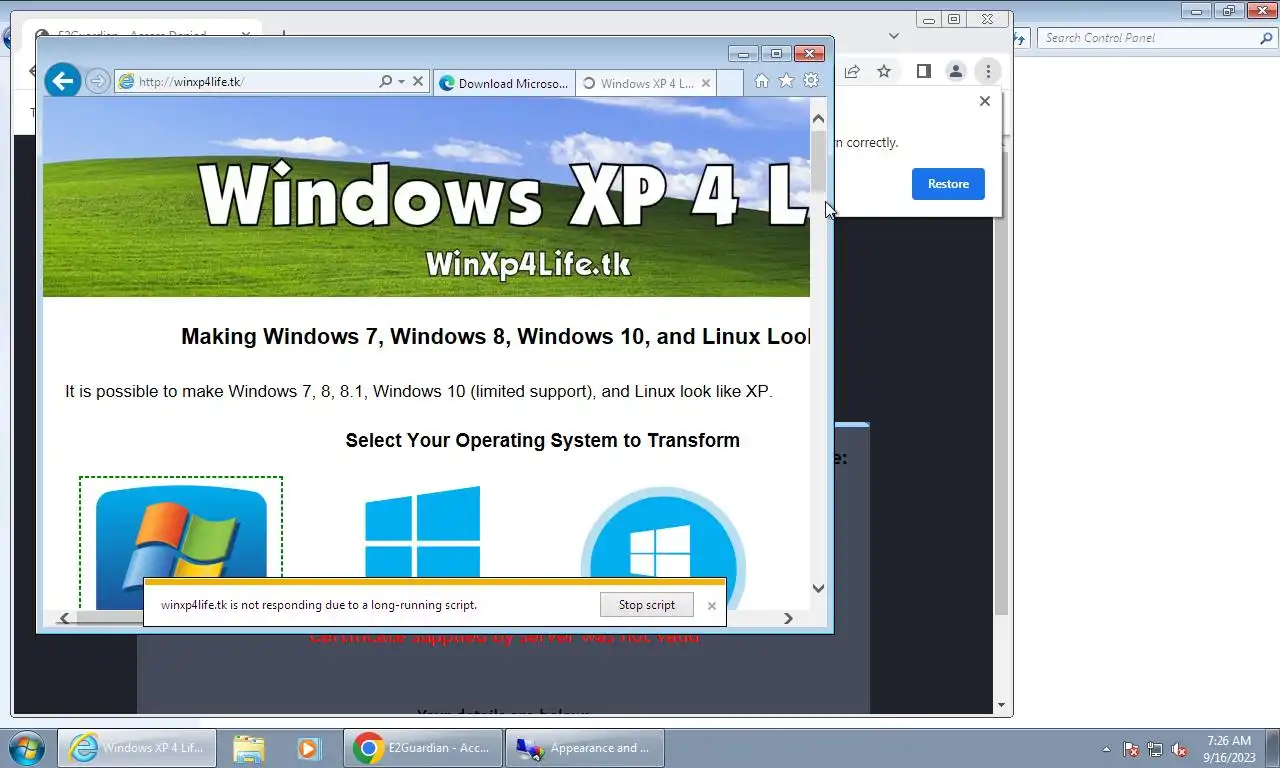This screenshot has height=768, width=1280.
Task: Open the Chrome profile avatar
Action: (956, 71)
